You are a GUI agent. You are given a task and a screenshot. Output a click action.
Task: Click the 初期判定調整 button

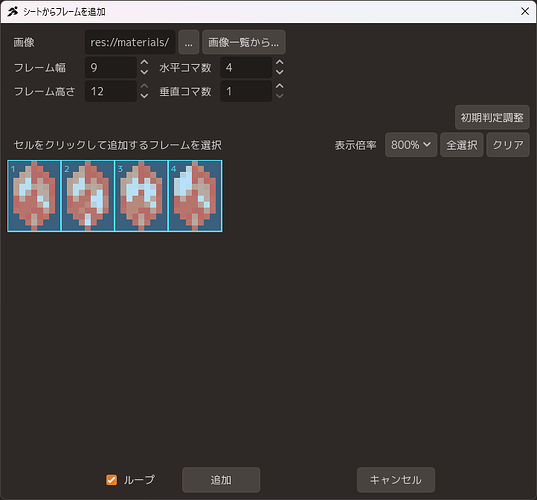[x=492, y=117]
